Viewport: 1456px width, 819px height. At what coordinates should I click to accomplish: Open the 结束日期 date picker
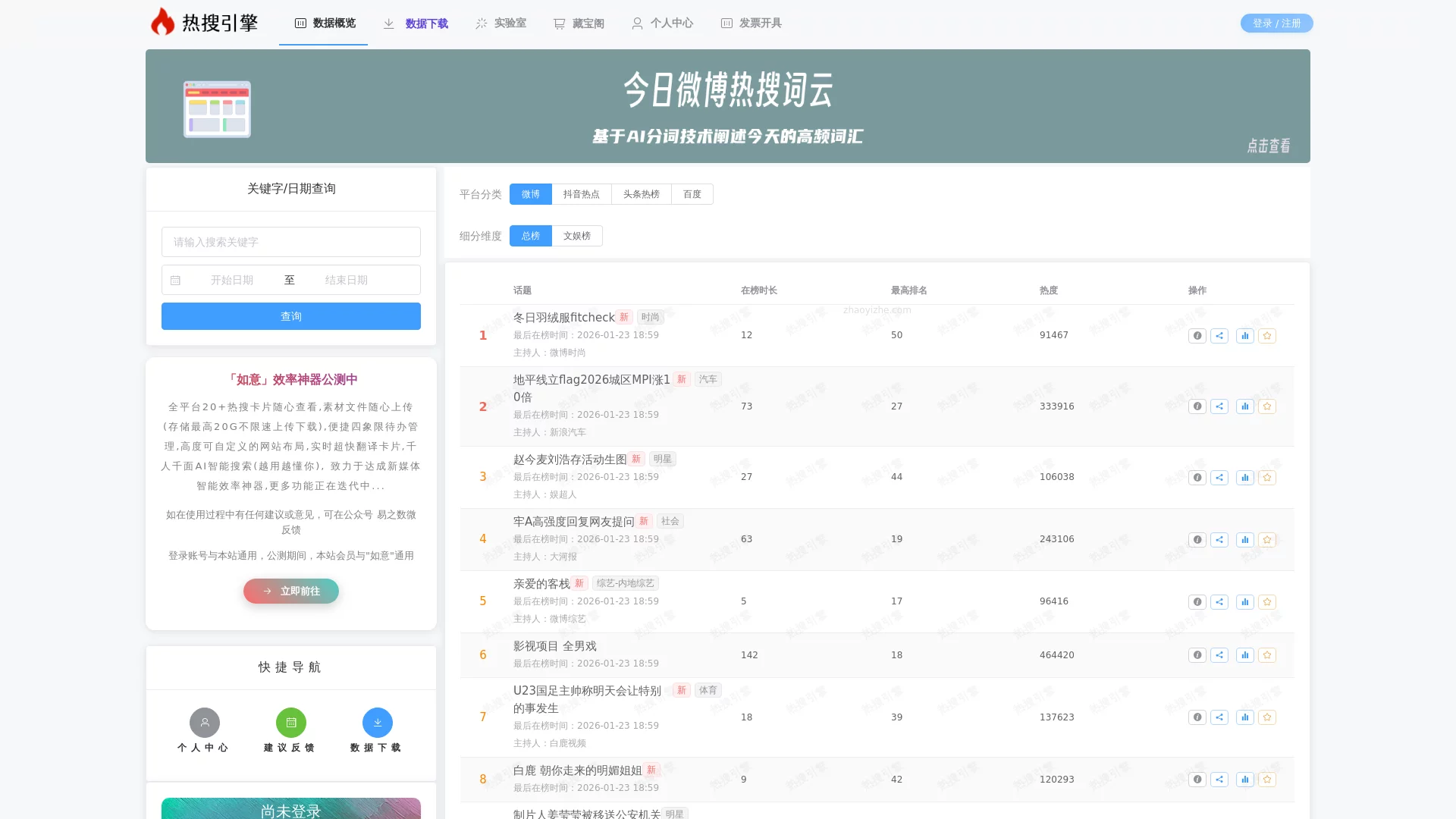pos(345,280)
